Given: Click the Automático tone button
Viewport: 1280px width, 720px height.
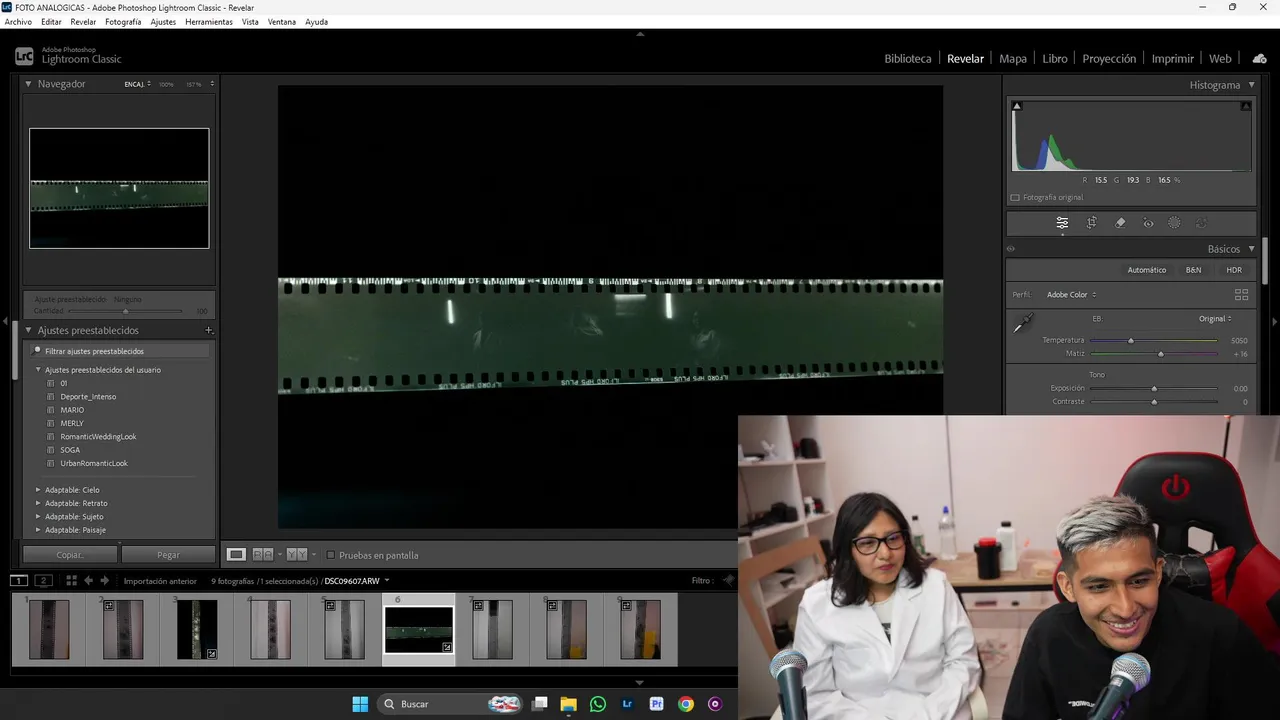Looking at the screenshot, I should [x=1147, y=270].
